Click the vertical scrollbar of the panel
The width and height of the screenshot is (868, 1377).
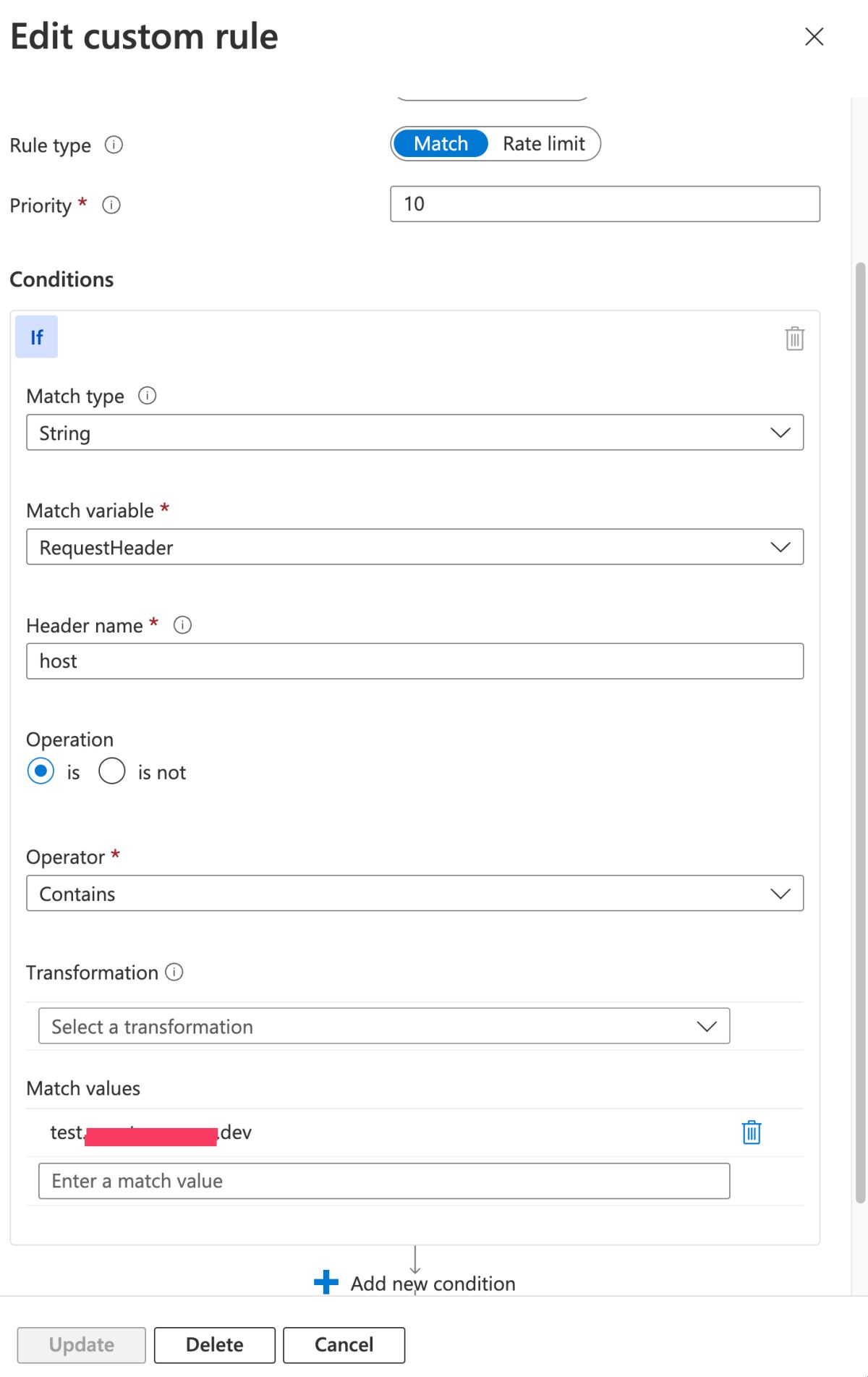[860, 724]
